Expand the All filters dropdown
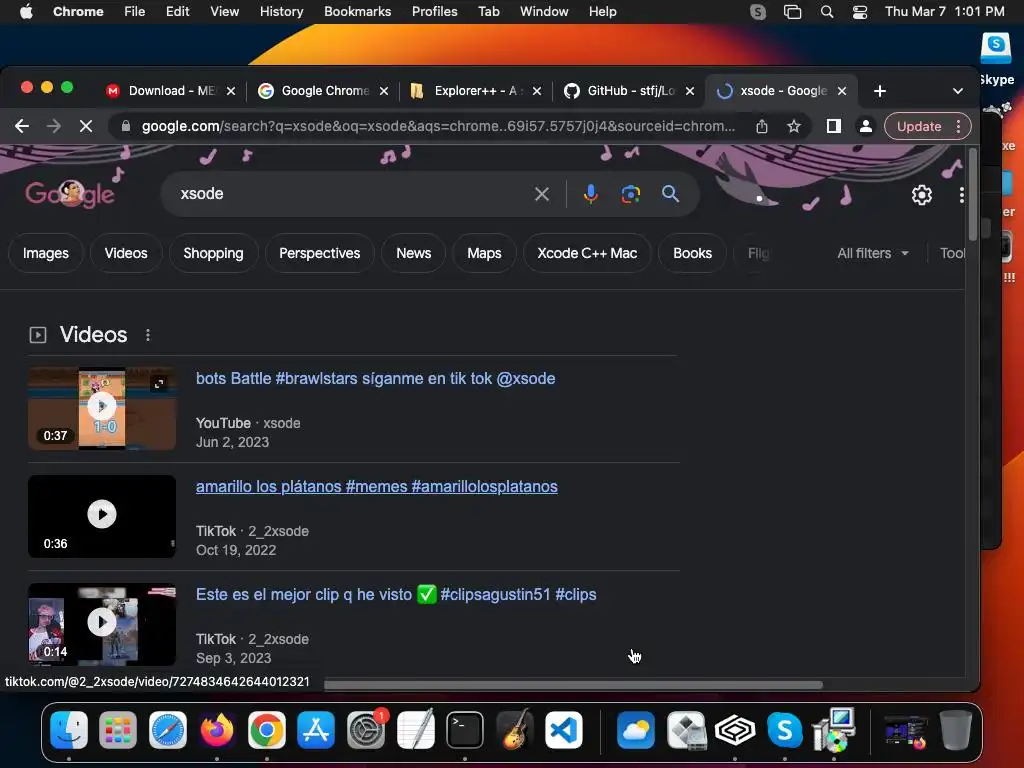The width and height of the screenshot is (1024, 768). [872, 253]
